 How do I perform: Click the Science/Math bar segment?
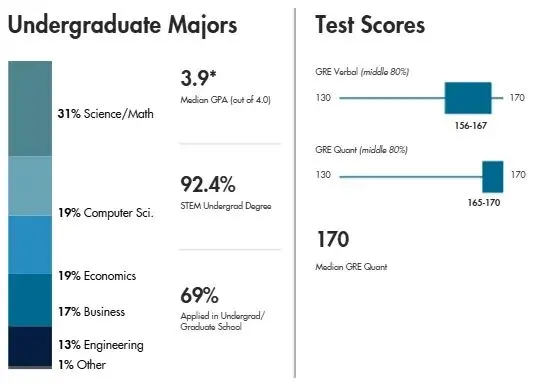pos(30,109)
